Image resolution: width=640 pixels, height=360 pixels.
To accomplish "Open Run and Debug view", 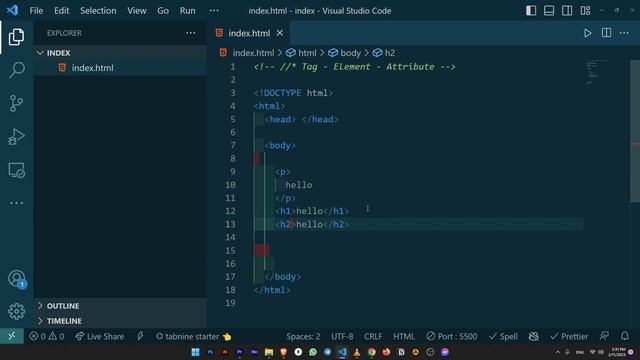I will tap(16, 137).
